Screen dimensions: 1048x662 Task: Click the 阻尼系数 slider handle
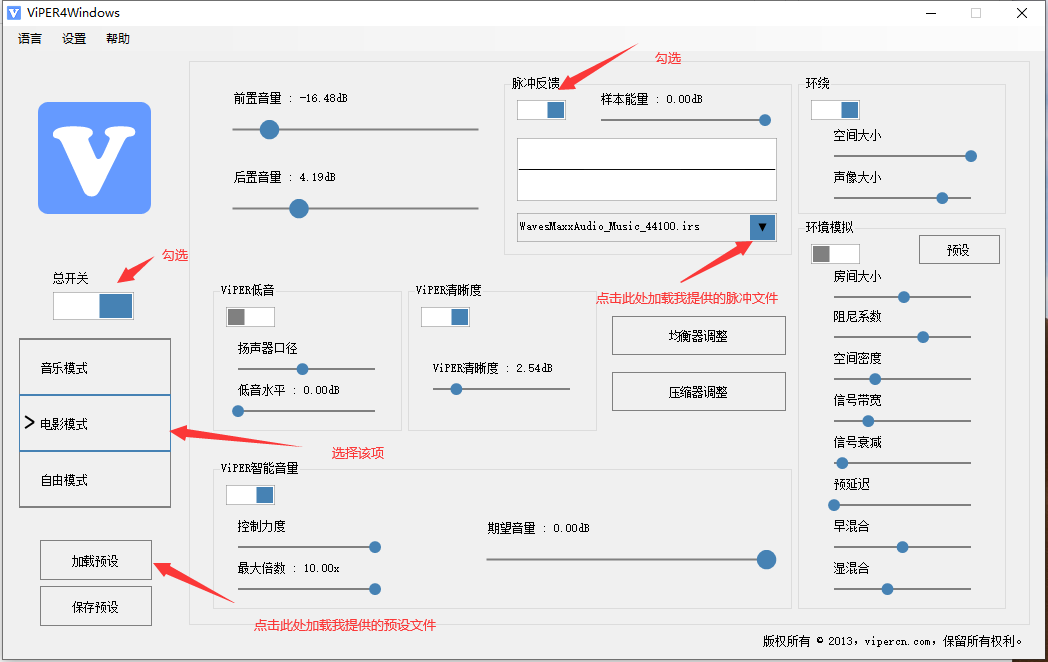(923, 337)
